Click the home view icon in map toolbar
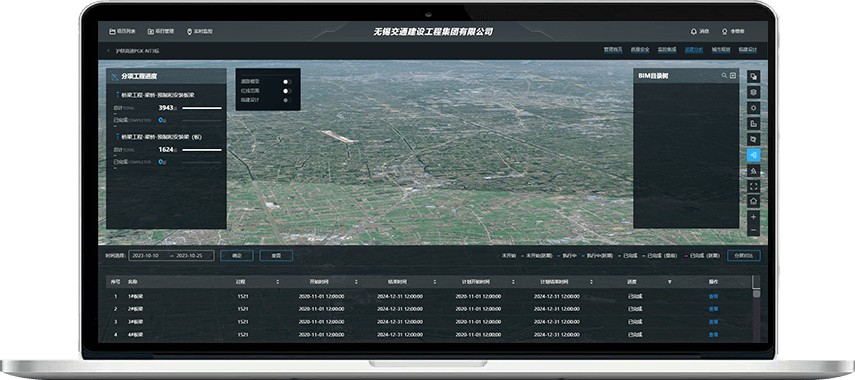This screenshot has height=380, width=855. click(754, 201)
